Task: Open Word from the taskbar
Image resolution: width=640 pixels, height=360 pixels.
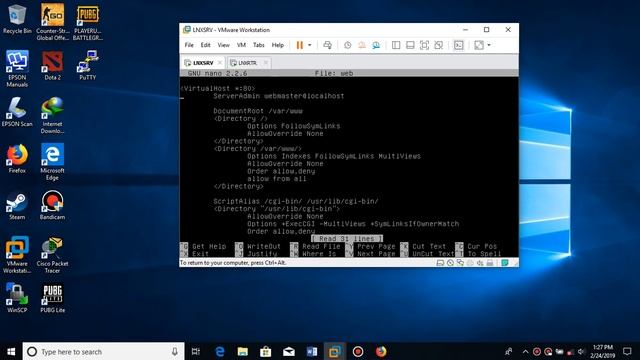Action: click(x=312, y=351)
